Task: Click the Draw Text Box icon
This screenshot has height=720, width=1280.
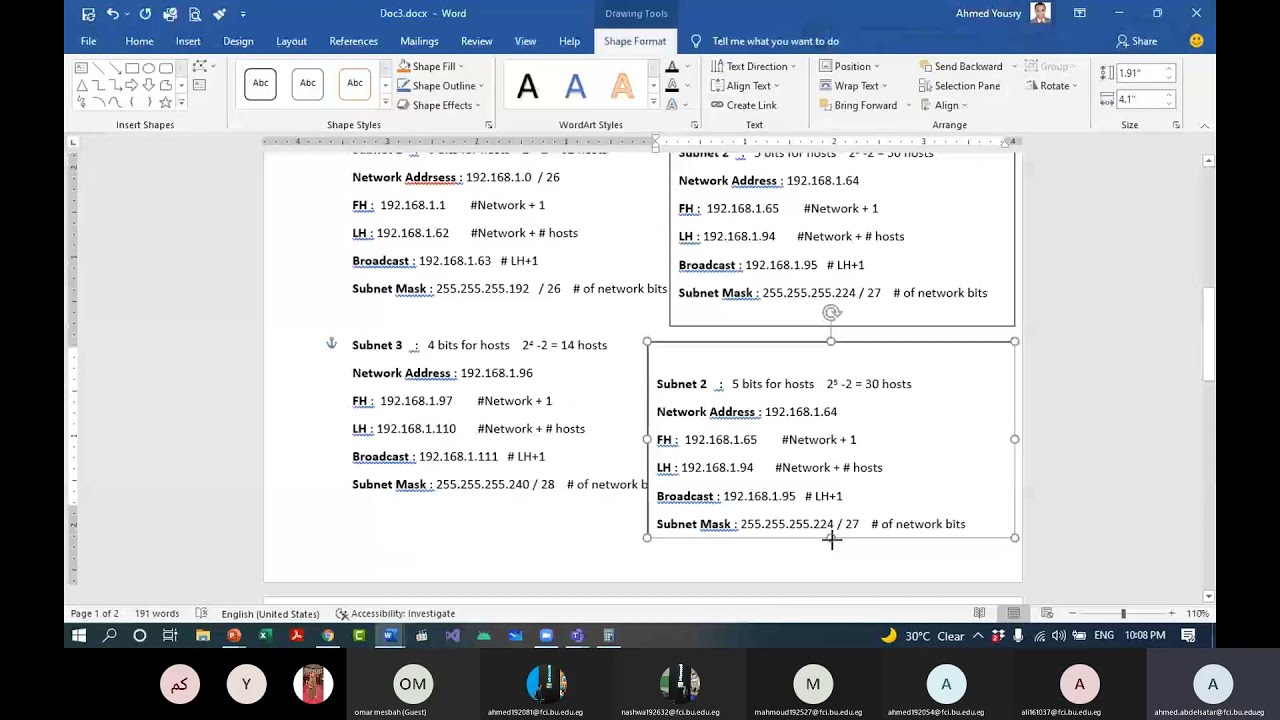Action: tap(199, 85)
